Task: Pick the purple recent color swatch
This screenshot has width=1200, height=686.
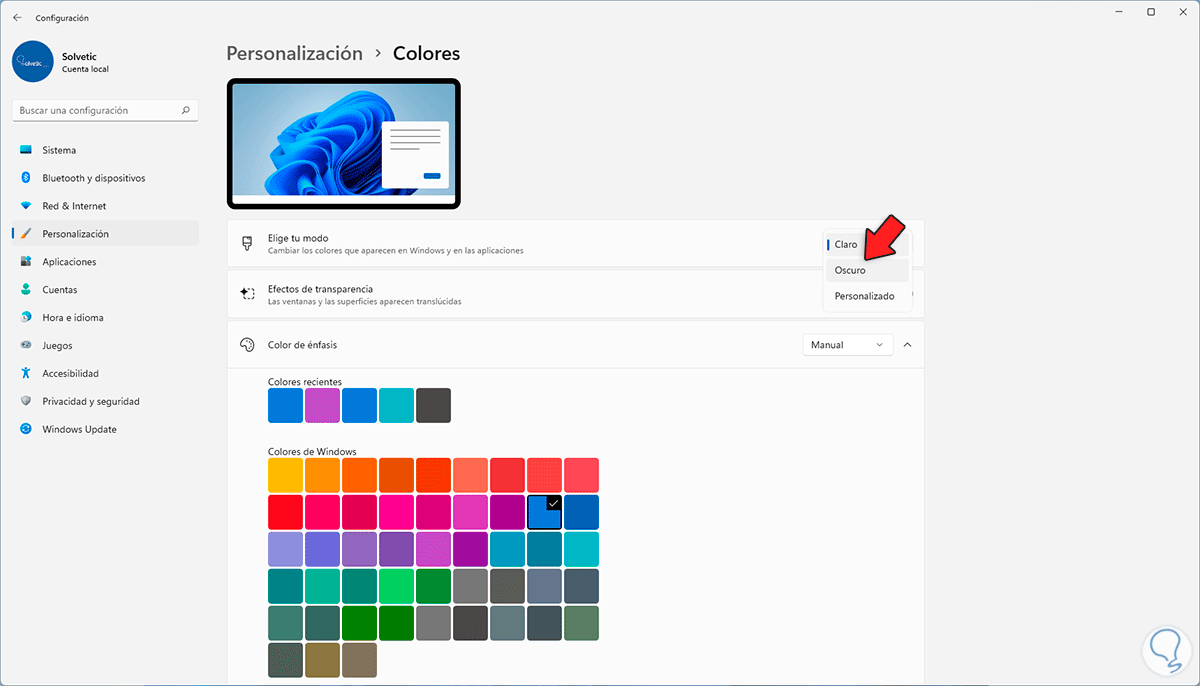Action: [323, 406]
